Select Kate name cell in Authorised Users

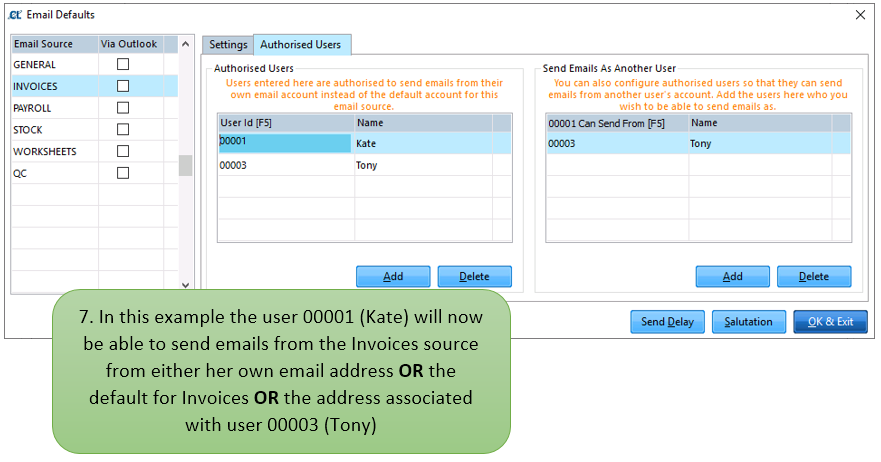[424, 143]
